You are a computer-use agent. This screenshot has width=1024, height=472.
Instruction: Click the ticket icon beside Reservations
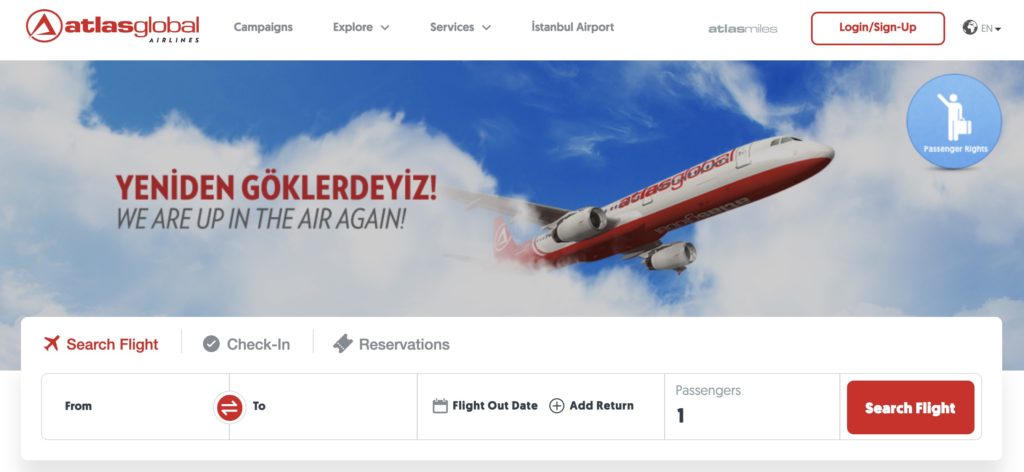[x=343, y=344]
